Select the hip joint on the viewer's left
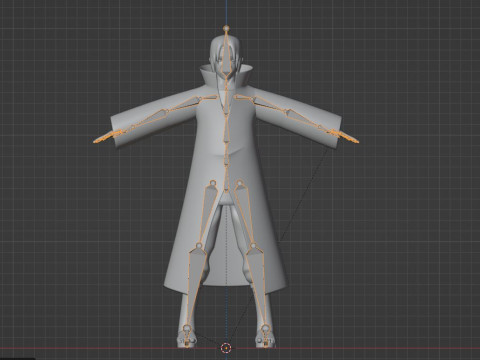Viewport: 480px width, 360px height. (213, 183)
